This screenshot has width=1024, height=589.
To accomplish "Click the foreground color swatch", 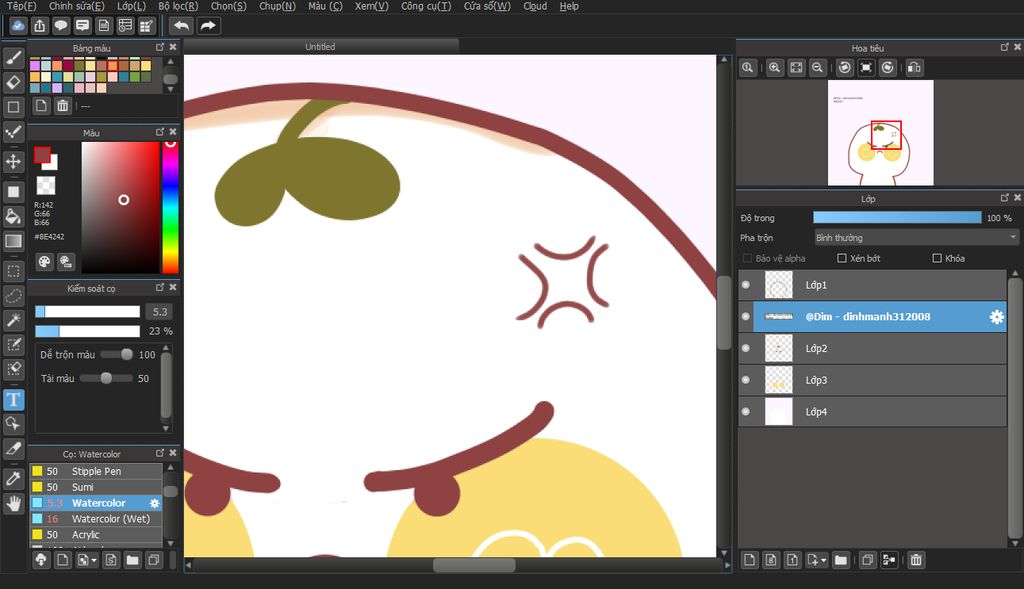I will [42, 155].
